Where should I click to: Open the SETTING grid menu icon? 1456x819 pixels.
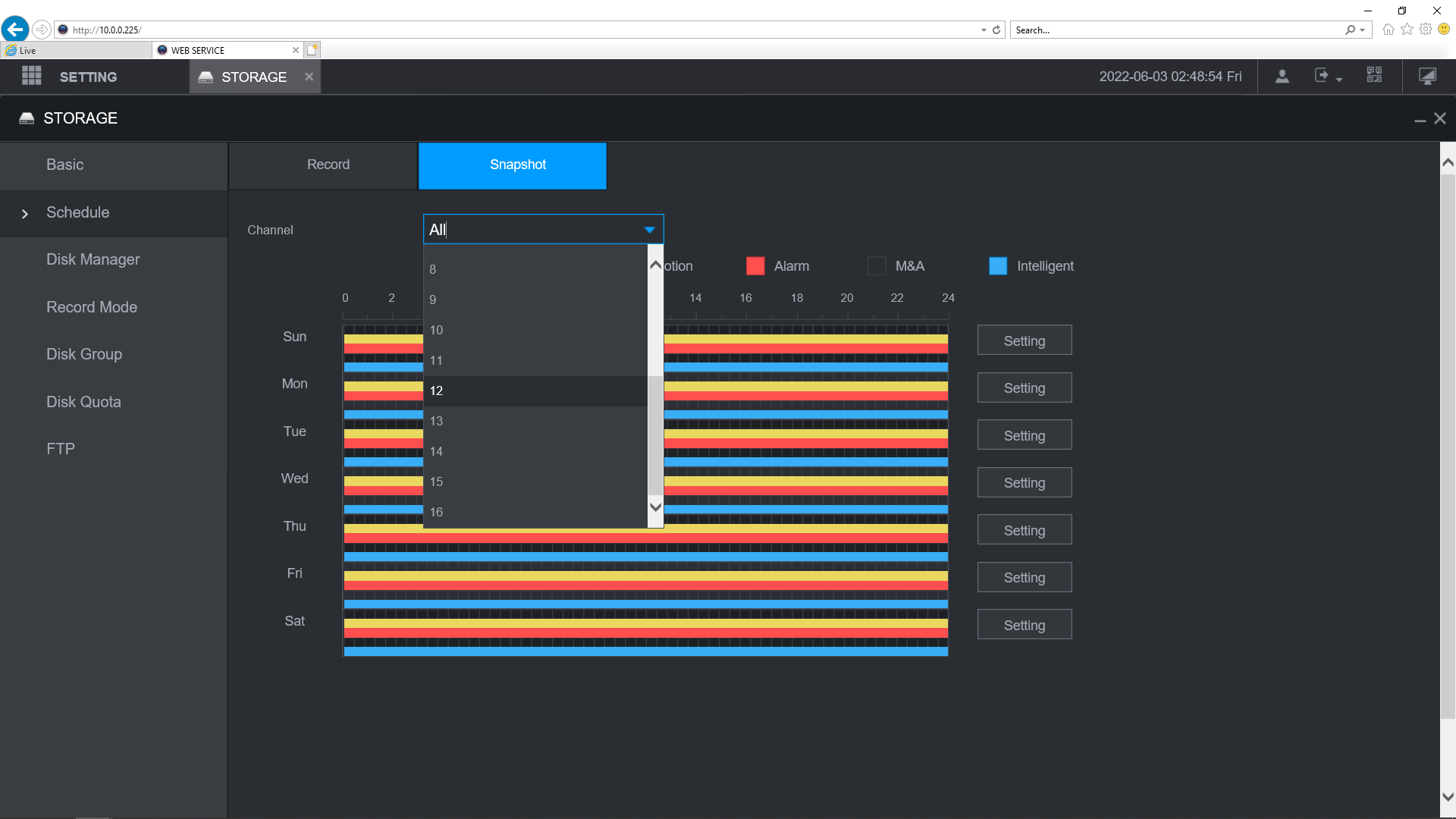click(31, 76)
